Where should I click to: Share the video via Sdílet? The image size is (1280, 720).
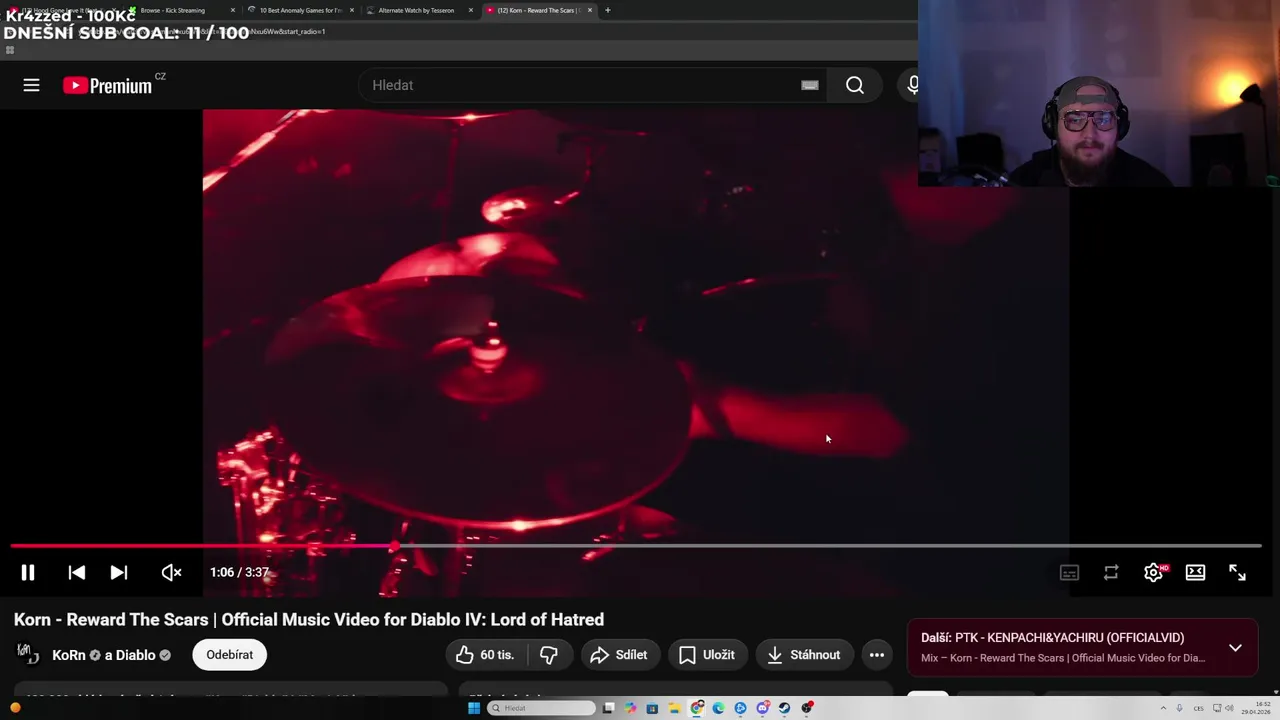click(x=619, y=655)
